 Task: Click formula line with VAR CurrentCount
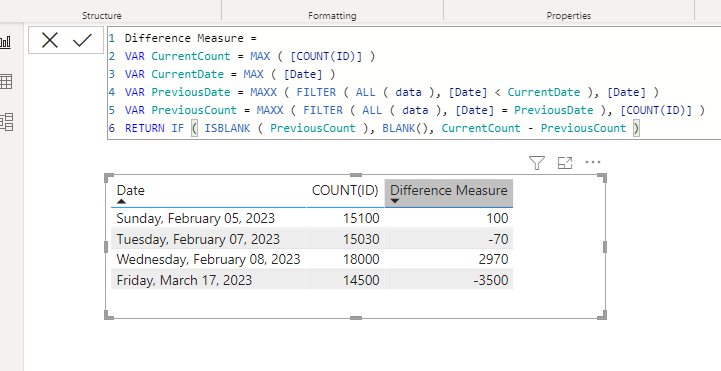tap(250, 56)
